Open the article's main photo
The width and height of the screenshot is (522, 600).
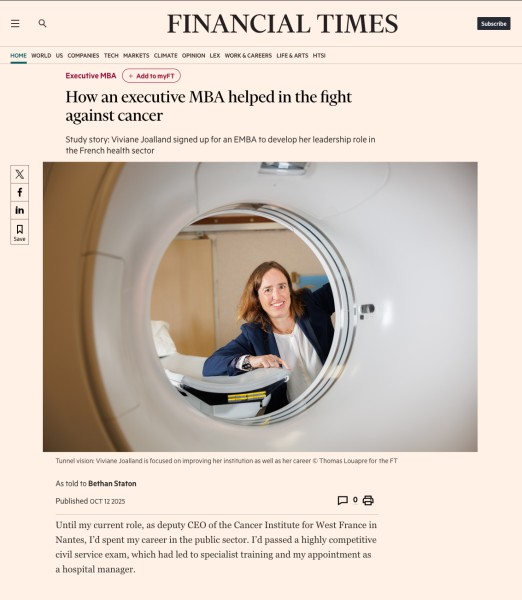click(260, 307)
